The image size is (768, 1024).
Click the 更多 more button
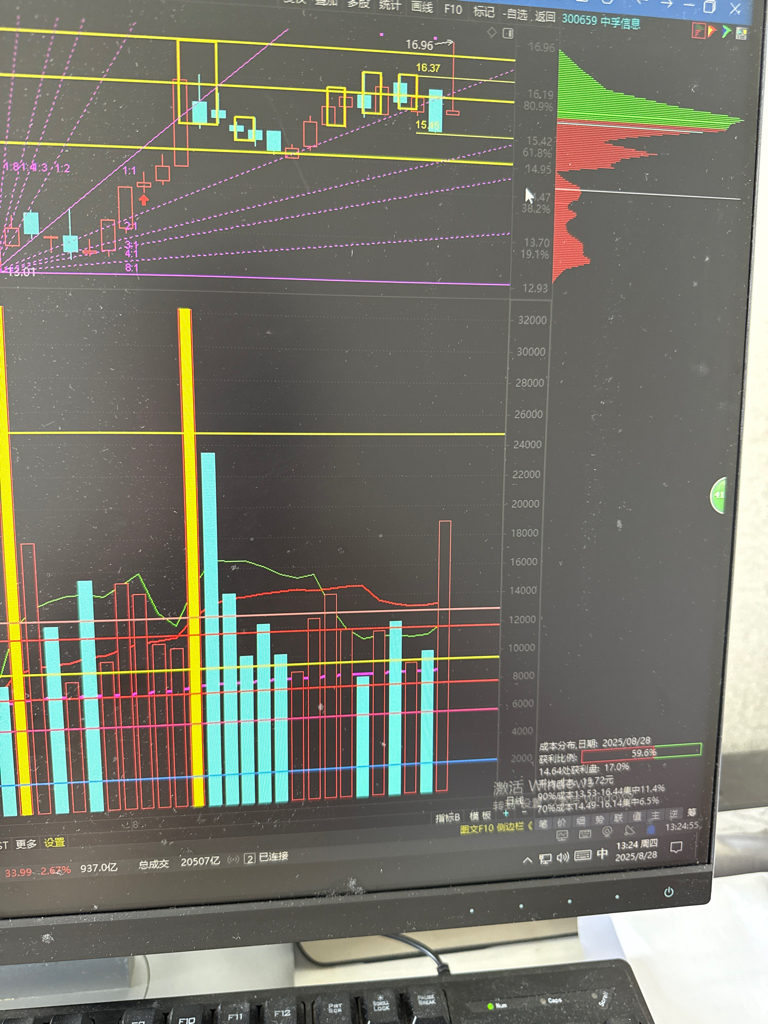click(x=26, y=844)
